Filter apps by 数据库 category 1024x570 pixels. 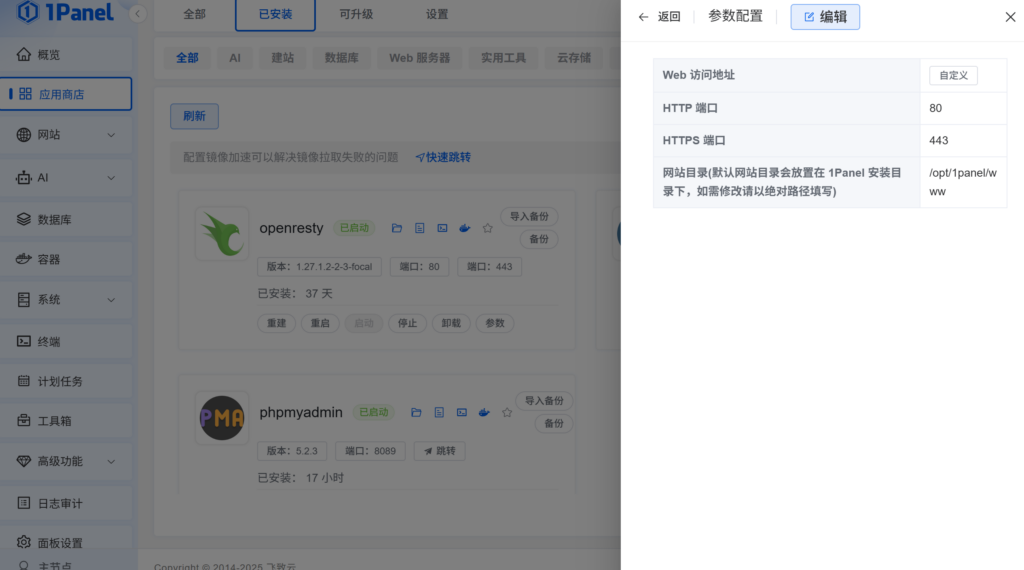(342, 58)
